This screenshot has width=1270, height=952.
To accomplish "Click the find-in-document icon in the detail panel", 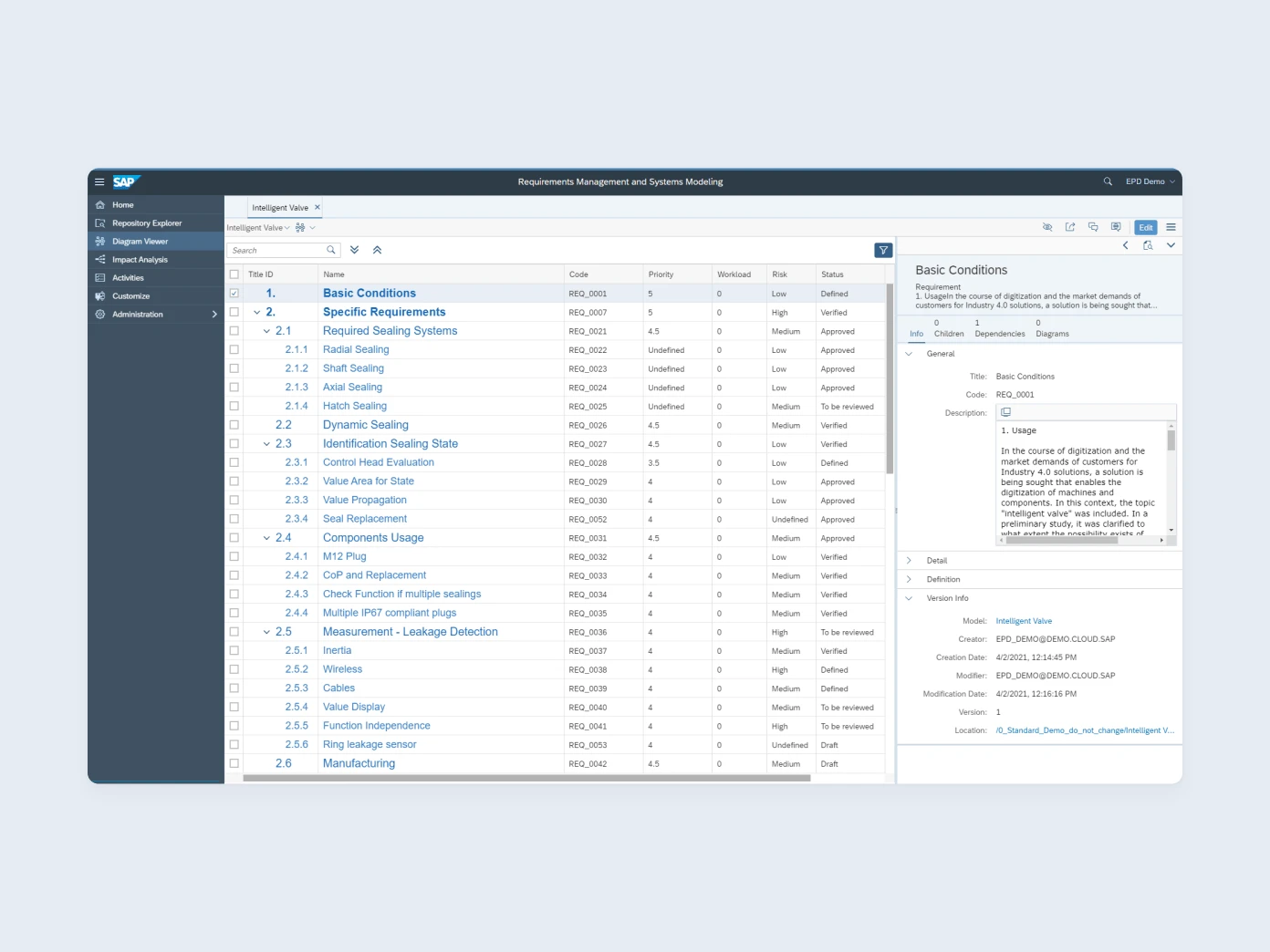I will [1148, 245].
